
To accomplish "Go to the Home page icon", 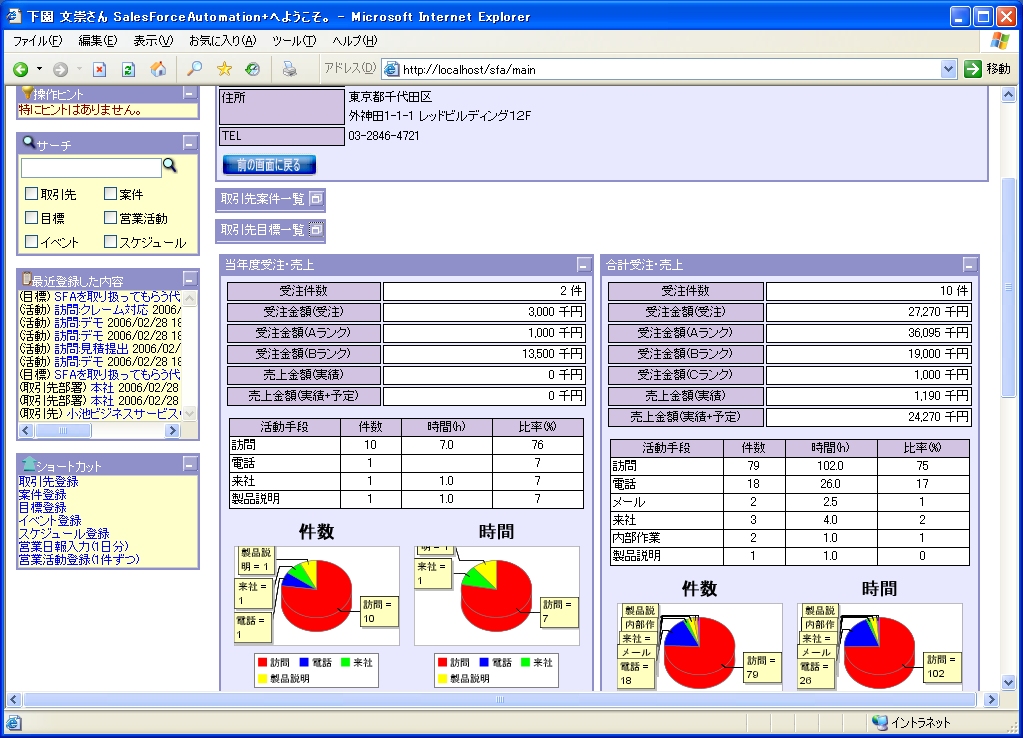I will click(x=159, y=69).
